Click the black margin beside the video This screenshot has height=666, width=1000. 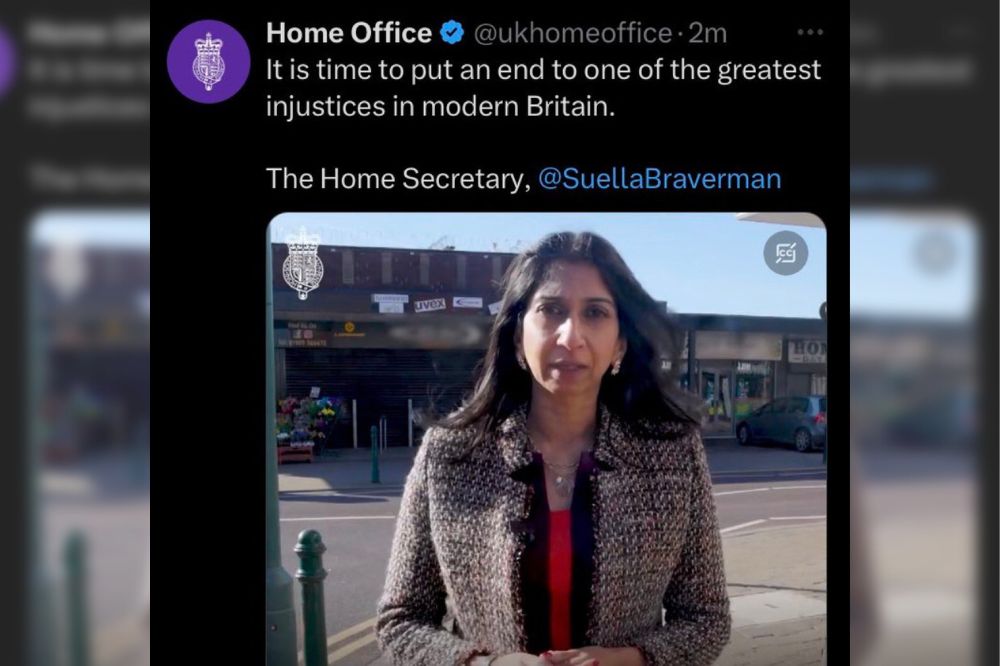click(x=208, y=439)
